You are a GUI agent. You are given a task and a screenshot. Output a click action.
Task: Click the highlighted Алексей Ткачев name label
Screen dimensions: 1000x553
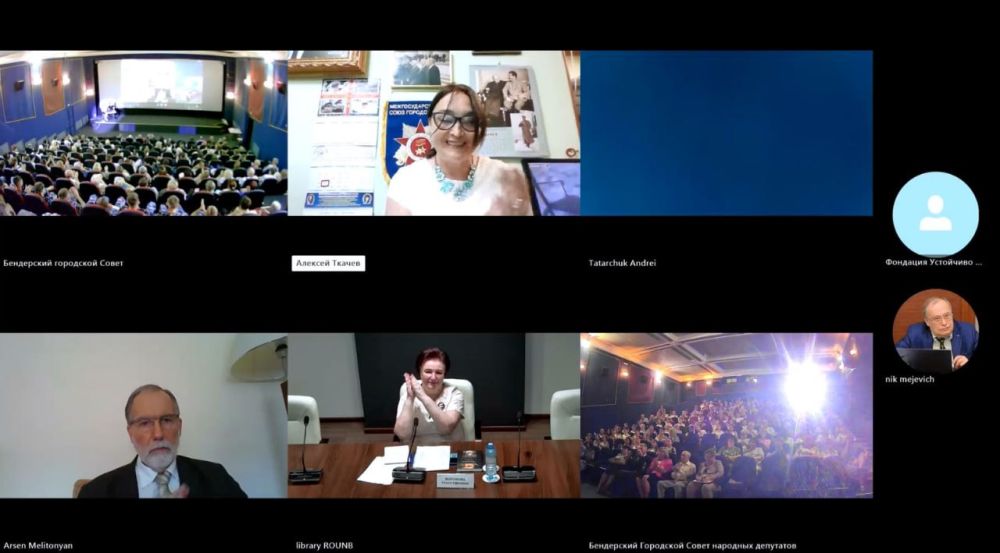[328, 263]
